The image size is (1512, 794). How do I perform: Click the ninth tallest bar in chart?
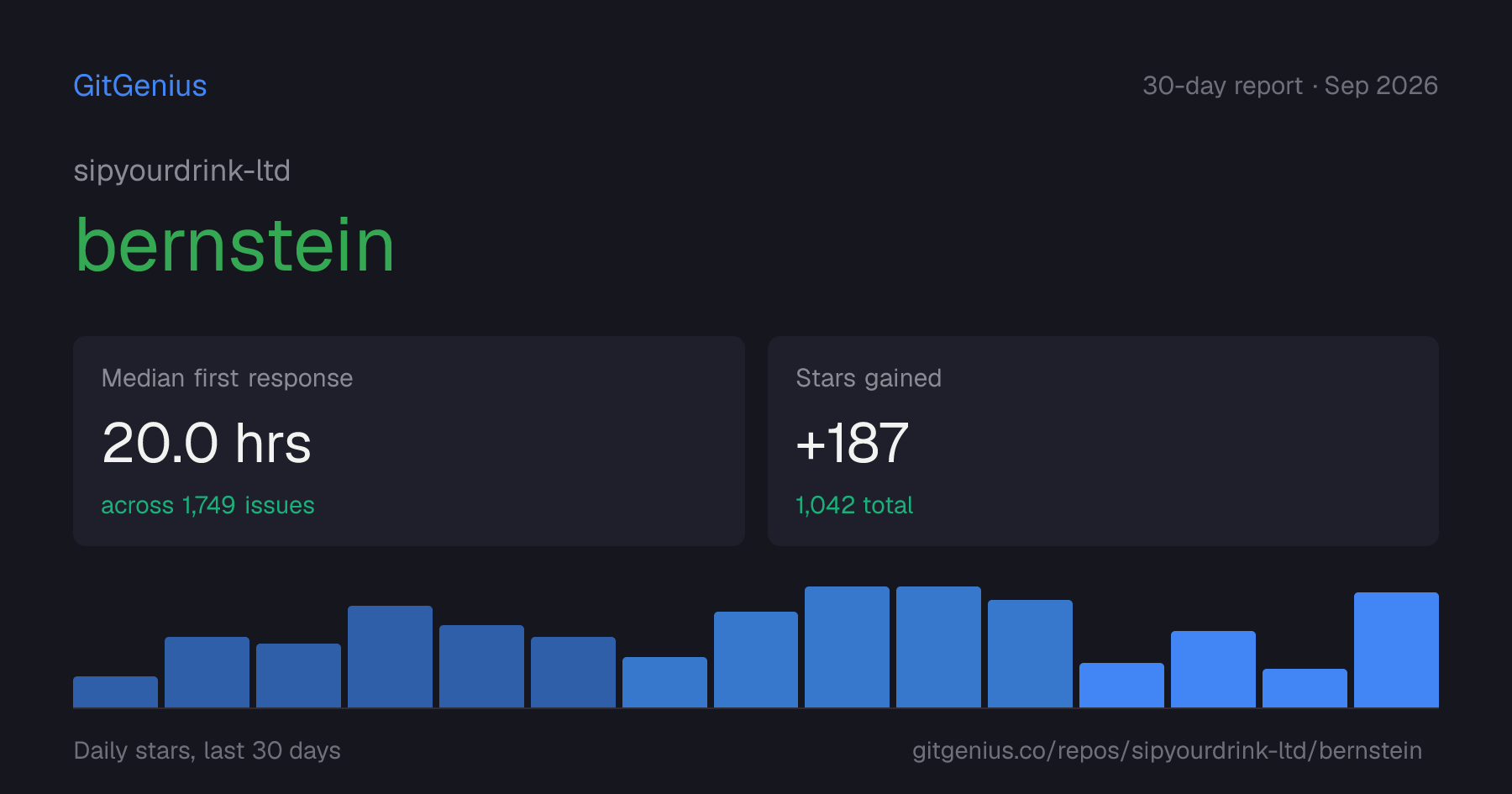click(847, 647)
